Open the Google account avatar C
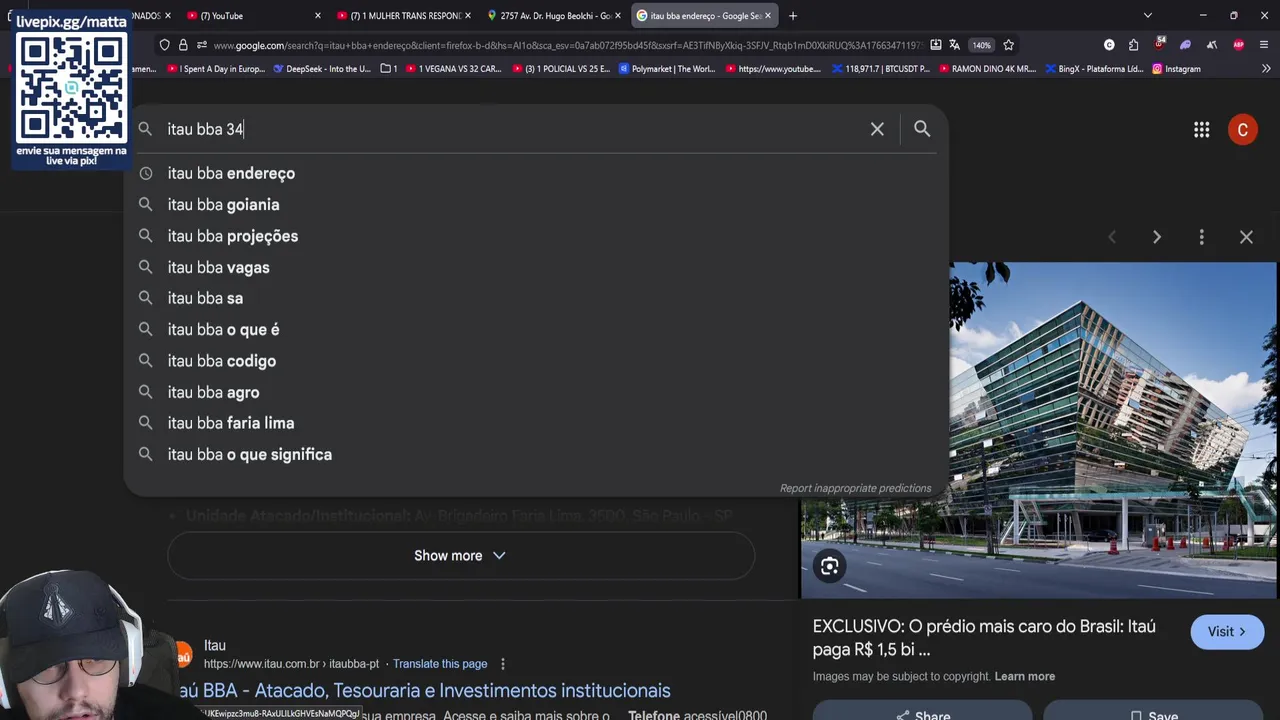Viewport: 1280px width, 720px height. 1243,130
